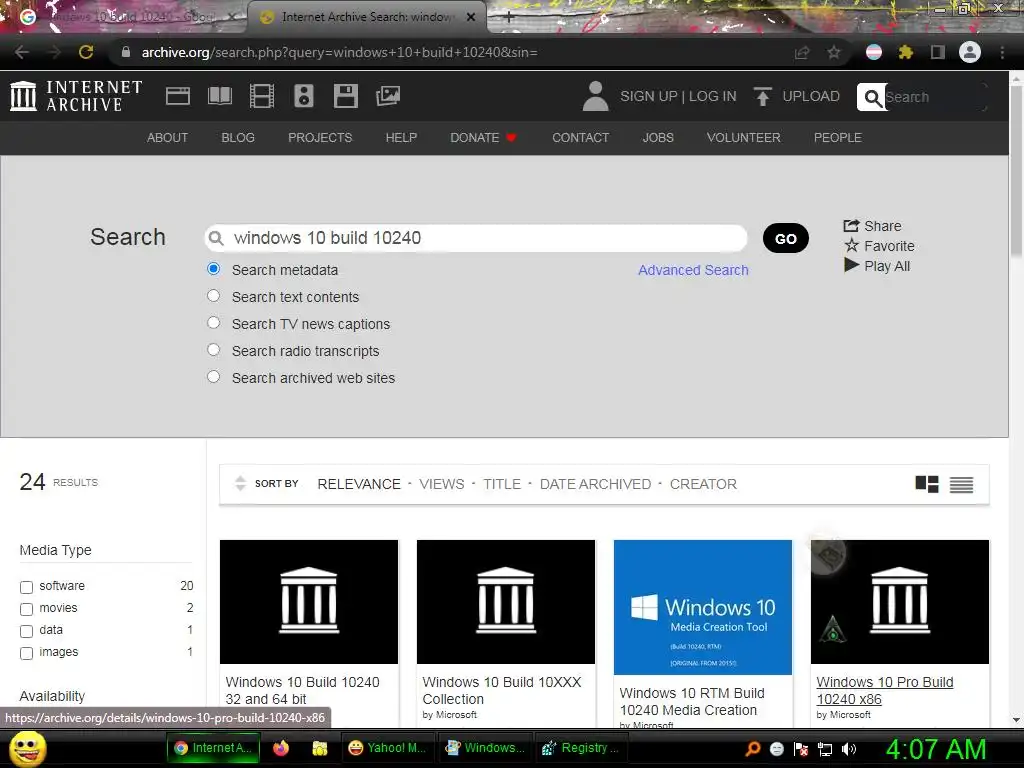This screenshot has height=768, width=1024.
Task: Select the Search text contents option
Action: pos(214,296)
